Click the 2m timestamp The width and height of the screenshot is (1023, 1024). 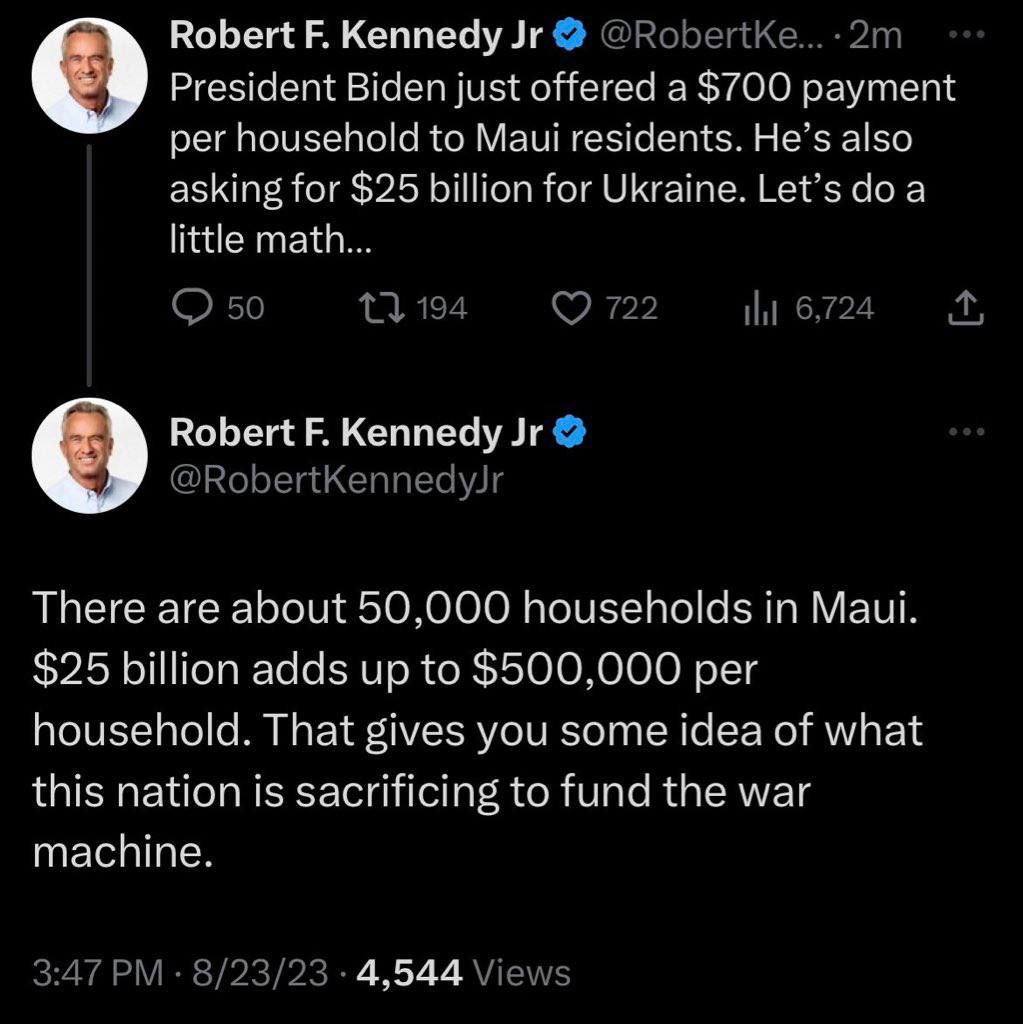pos(878,37)
